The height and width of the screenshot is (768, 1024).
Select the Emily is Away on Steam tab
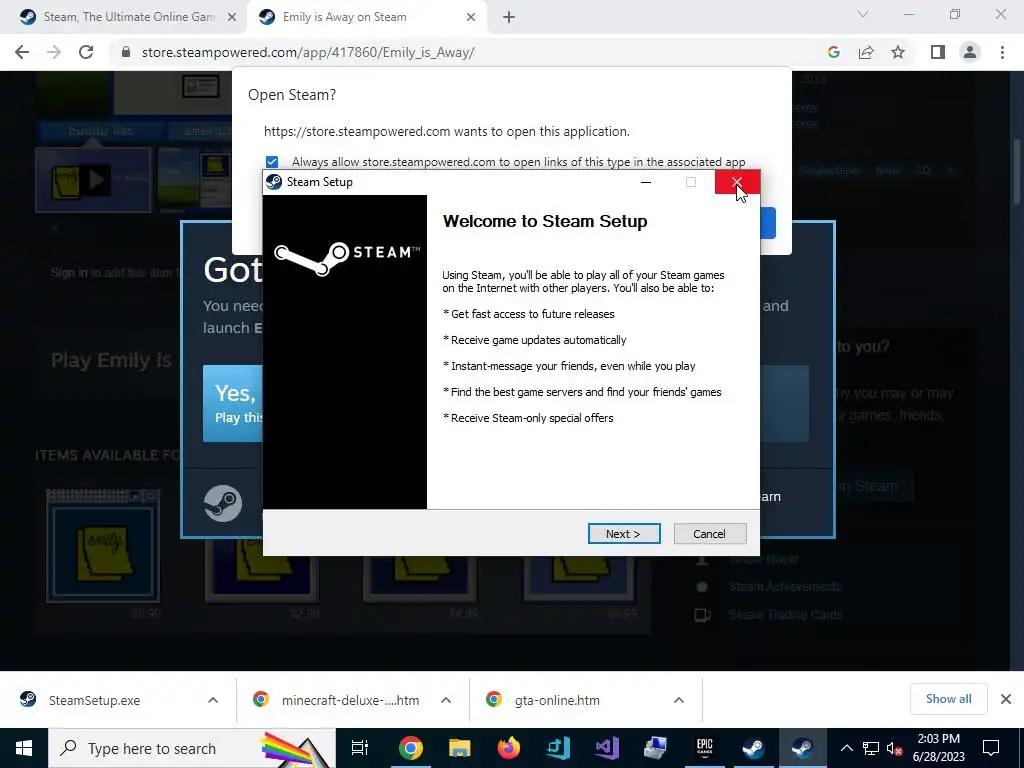click(x=344, y=17)
